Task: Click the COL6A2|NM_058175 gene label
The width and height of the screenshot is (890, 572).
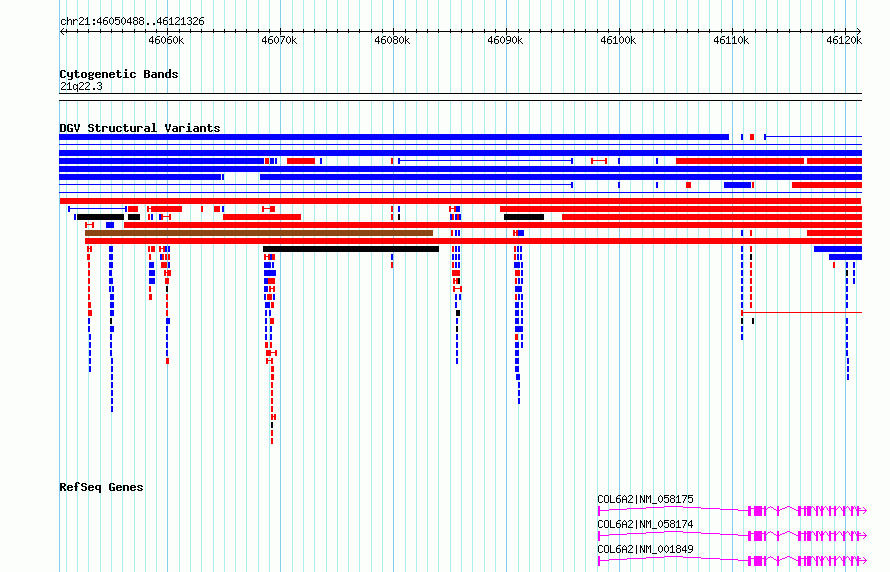Action: click(x=645, y=499)
